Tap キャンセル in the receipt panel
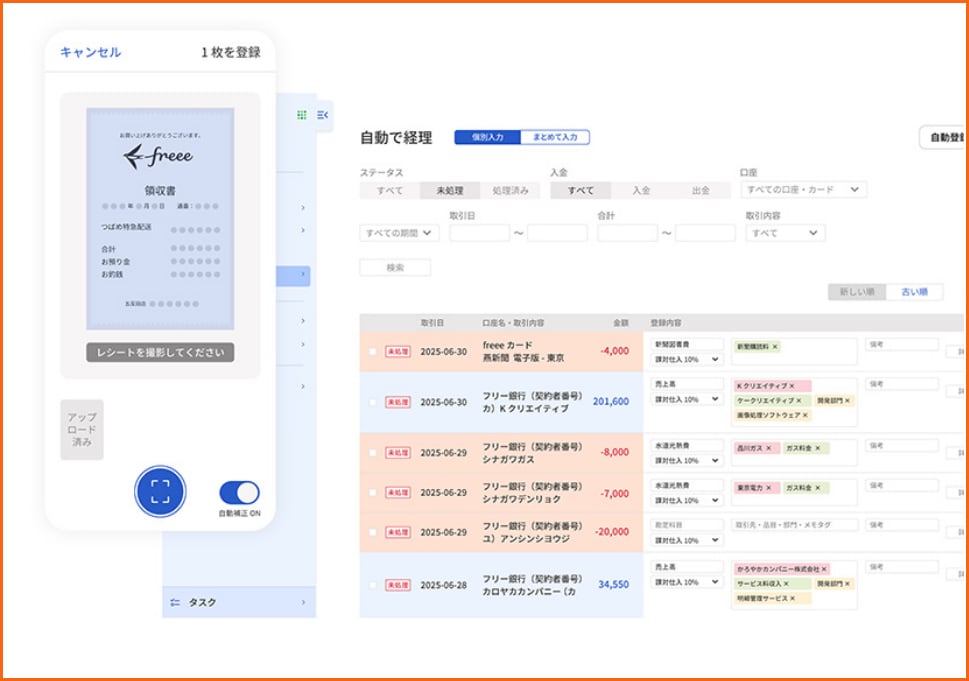The image size is (969, 681). (x=91, y=52)
